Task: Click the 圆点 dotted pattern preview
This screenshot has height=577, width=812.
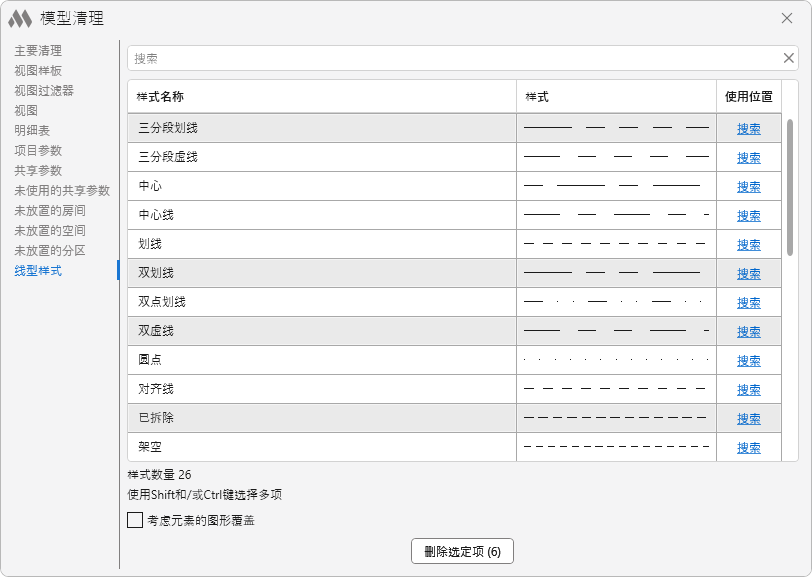Action: [x=616, y=359]
